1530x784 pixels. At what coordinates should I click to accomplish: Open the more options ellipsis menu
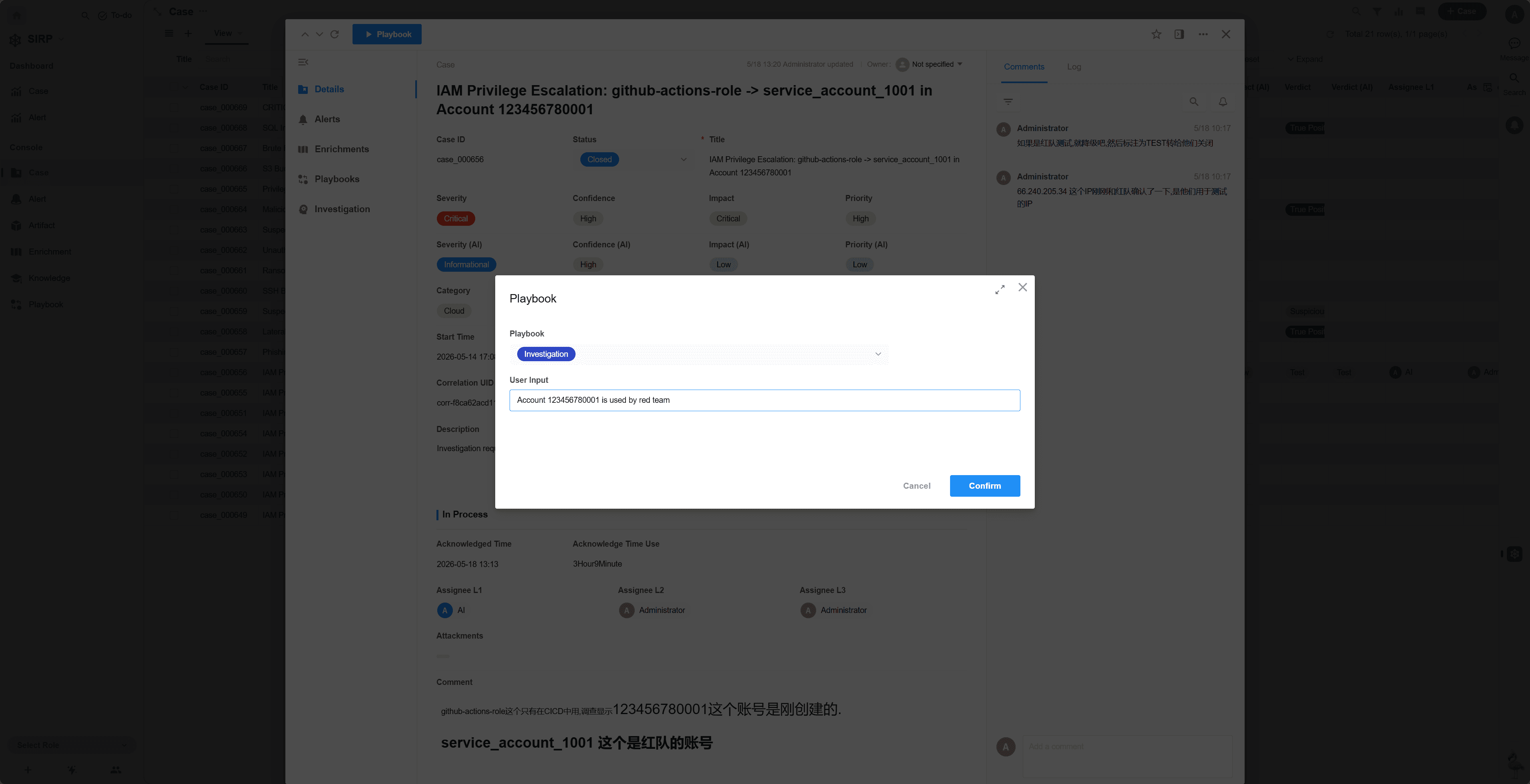[1203, 34]
